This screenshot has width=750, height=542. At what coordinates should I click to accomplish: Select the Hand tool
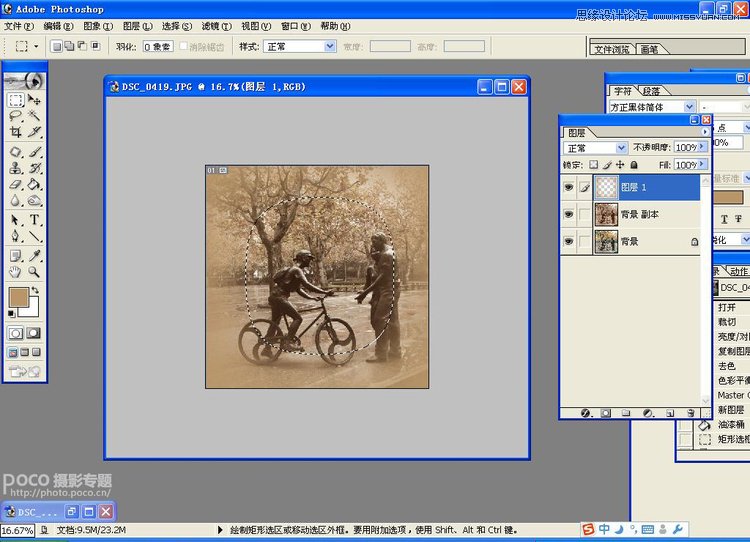15,272
